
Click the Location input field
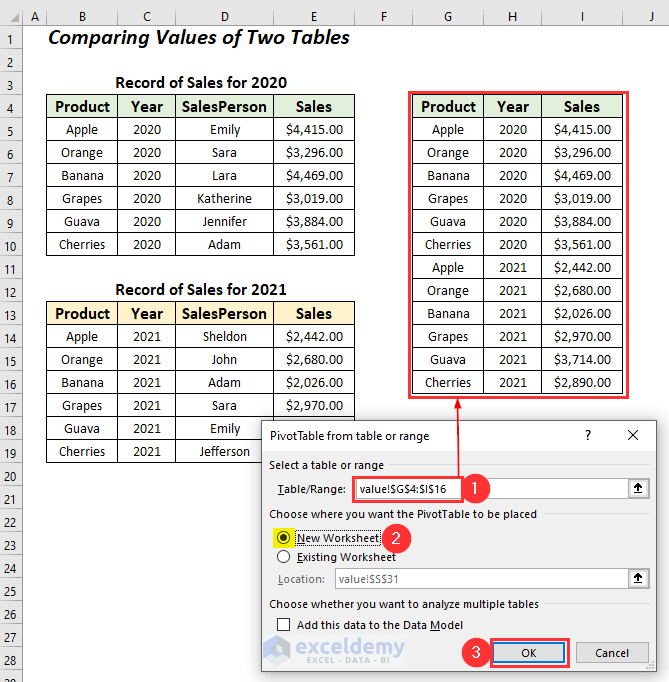(x=482, y=579)
